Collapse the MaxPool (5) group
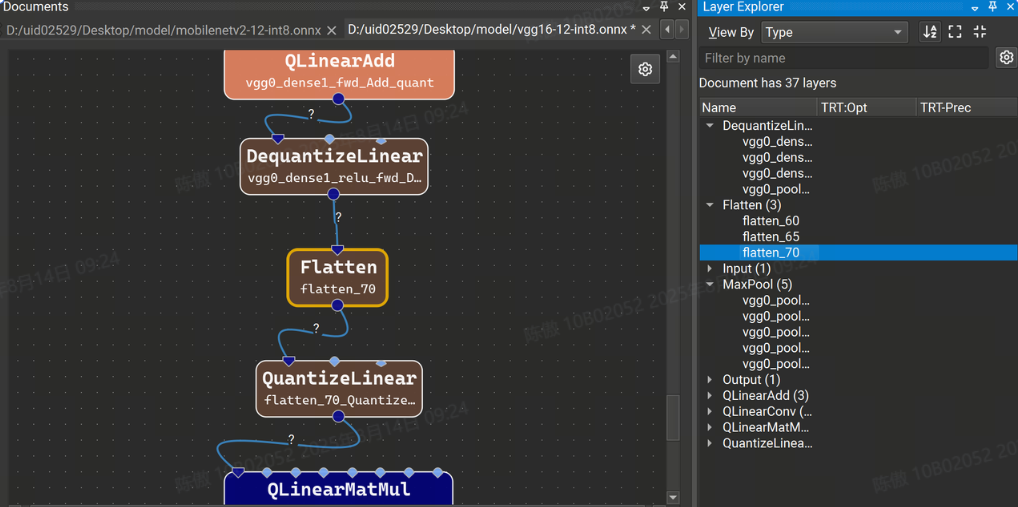This screenshot has width=1018, height=507. coord(710,284)
